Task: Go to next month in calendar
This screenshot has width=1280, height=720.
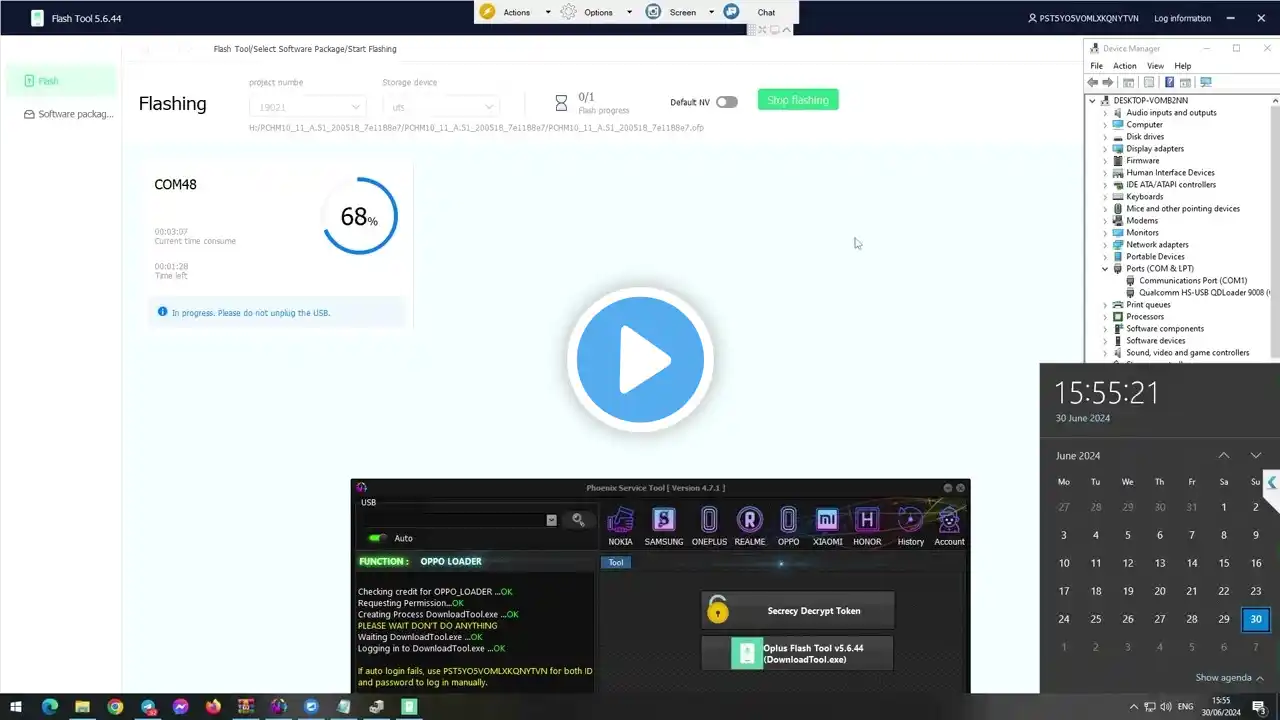Action: [x=1256, y=455]
